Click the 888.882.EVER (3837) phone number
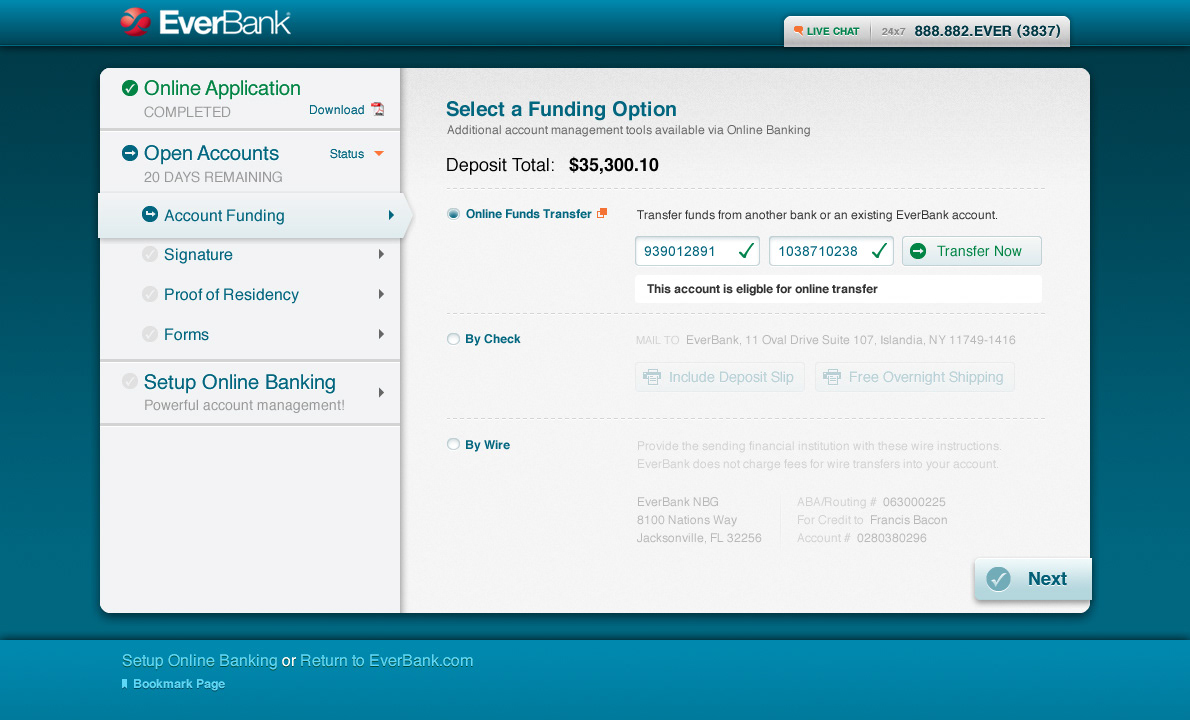The width and height of the screenshot is (1190, 720). click(987, 31)
